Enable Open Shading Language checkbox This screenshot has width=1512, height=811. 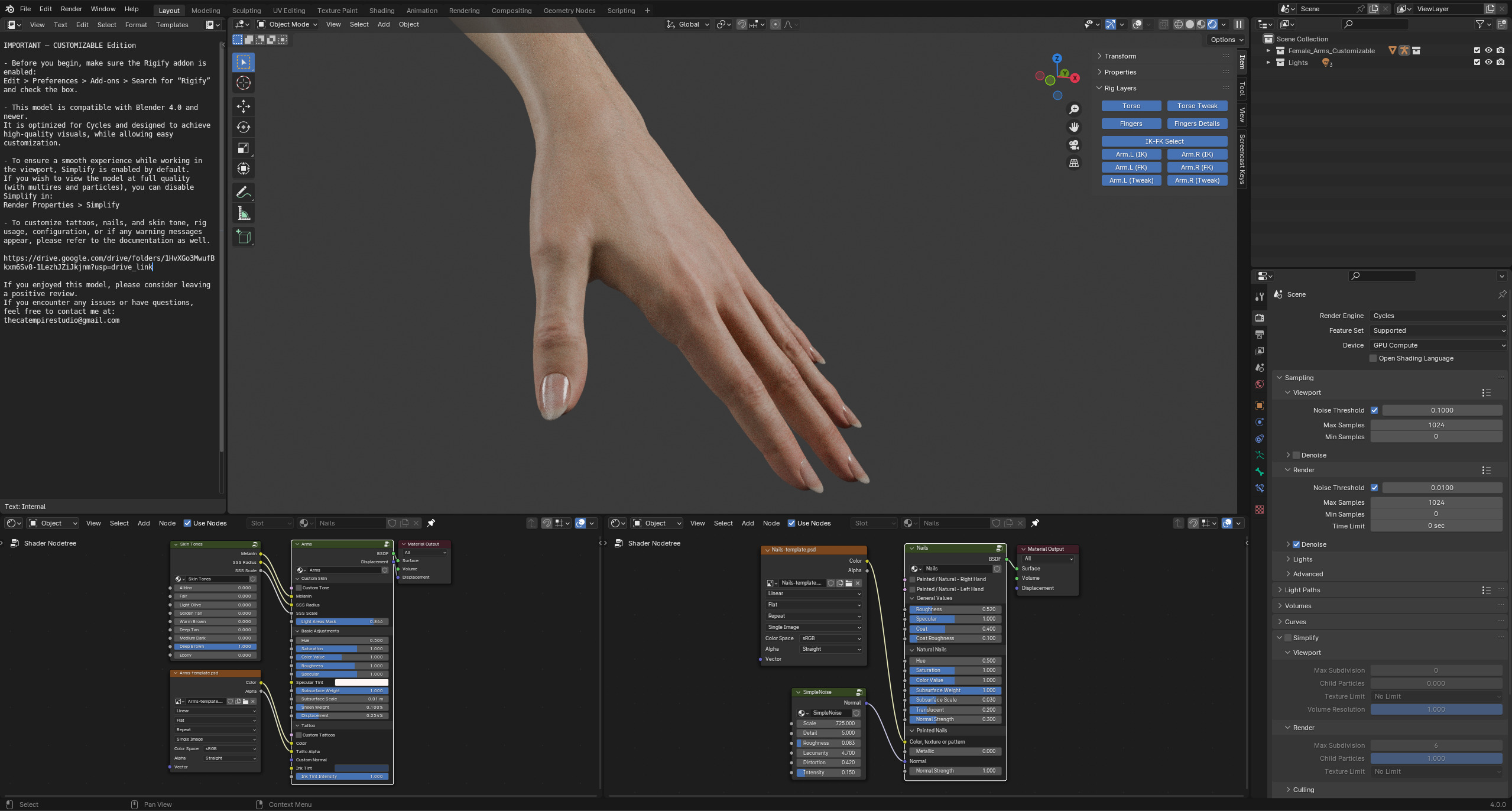click(x=1374, y=358)
